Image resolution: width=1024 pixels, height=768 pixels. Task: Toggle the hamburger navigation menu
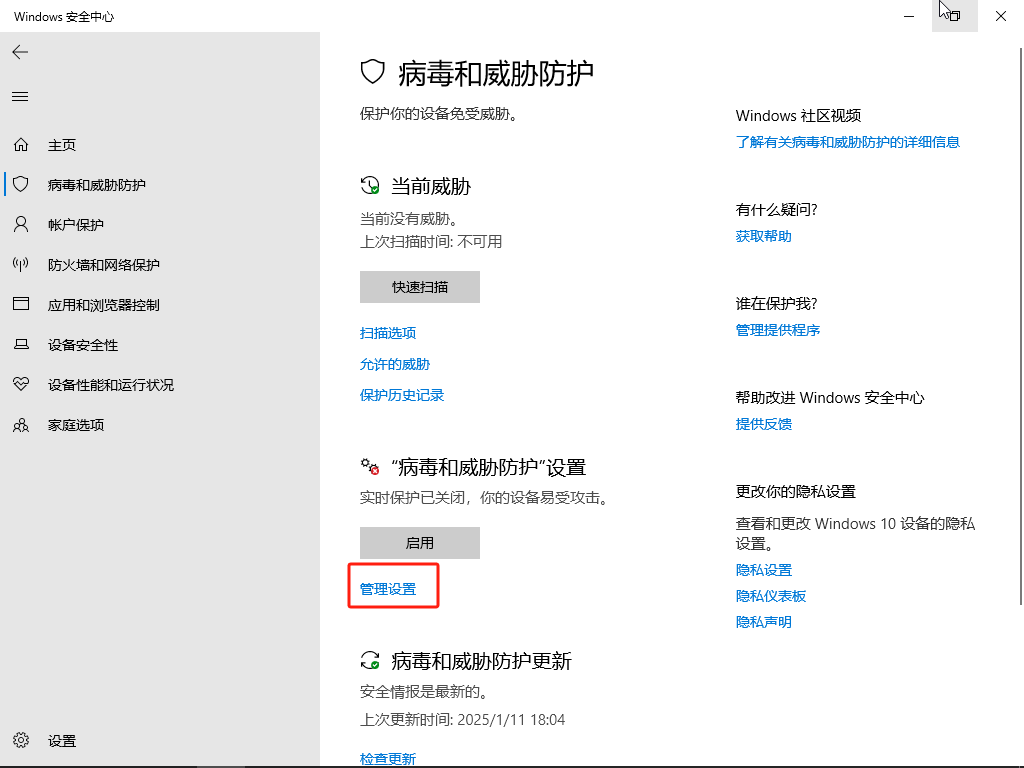(20, 96)
